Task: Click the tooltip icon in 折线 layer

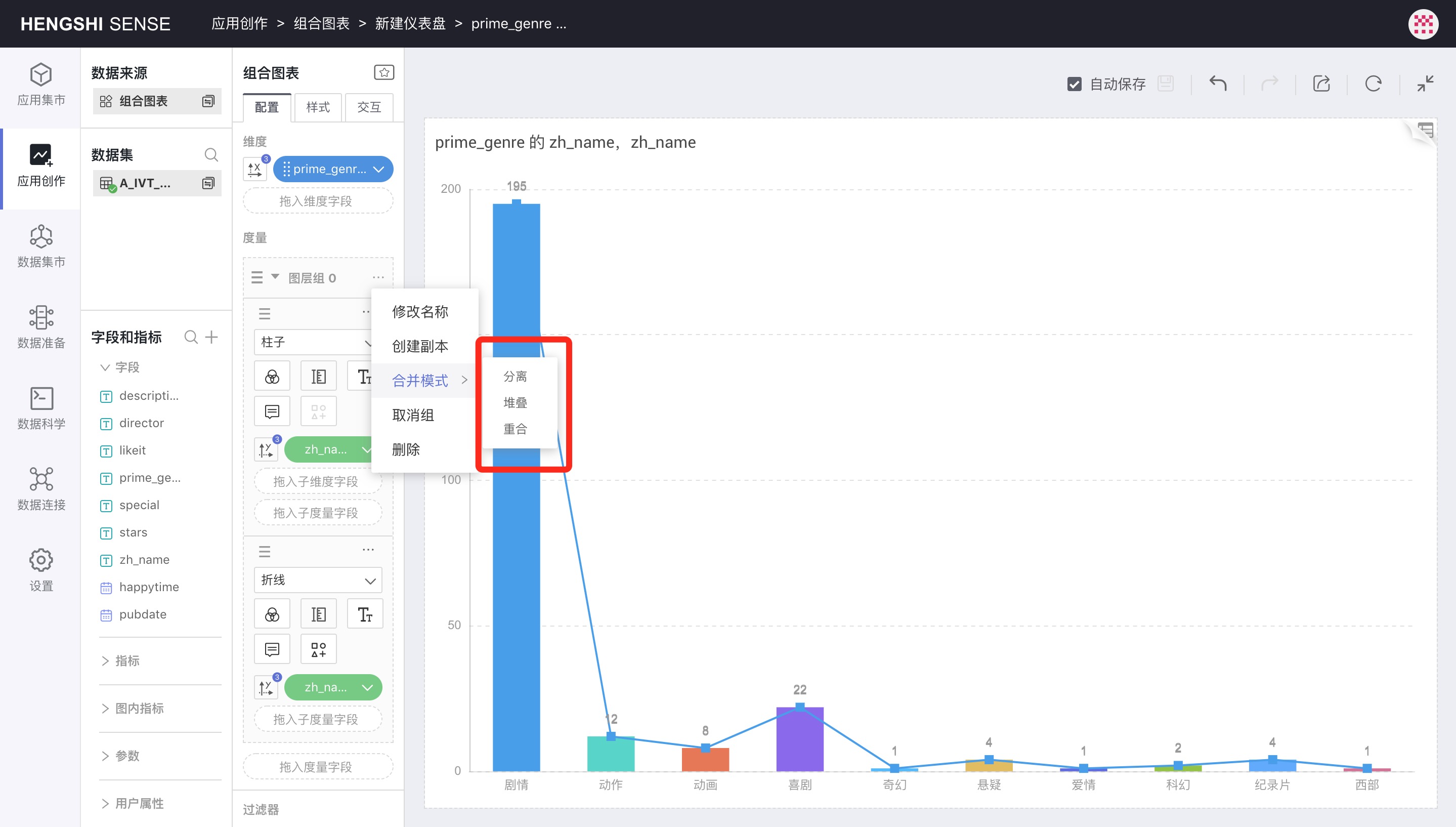Action: coord(272,649)
